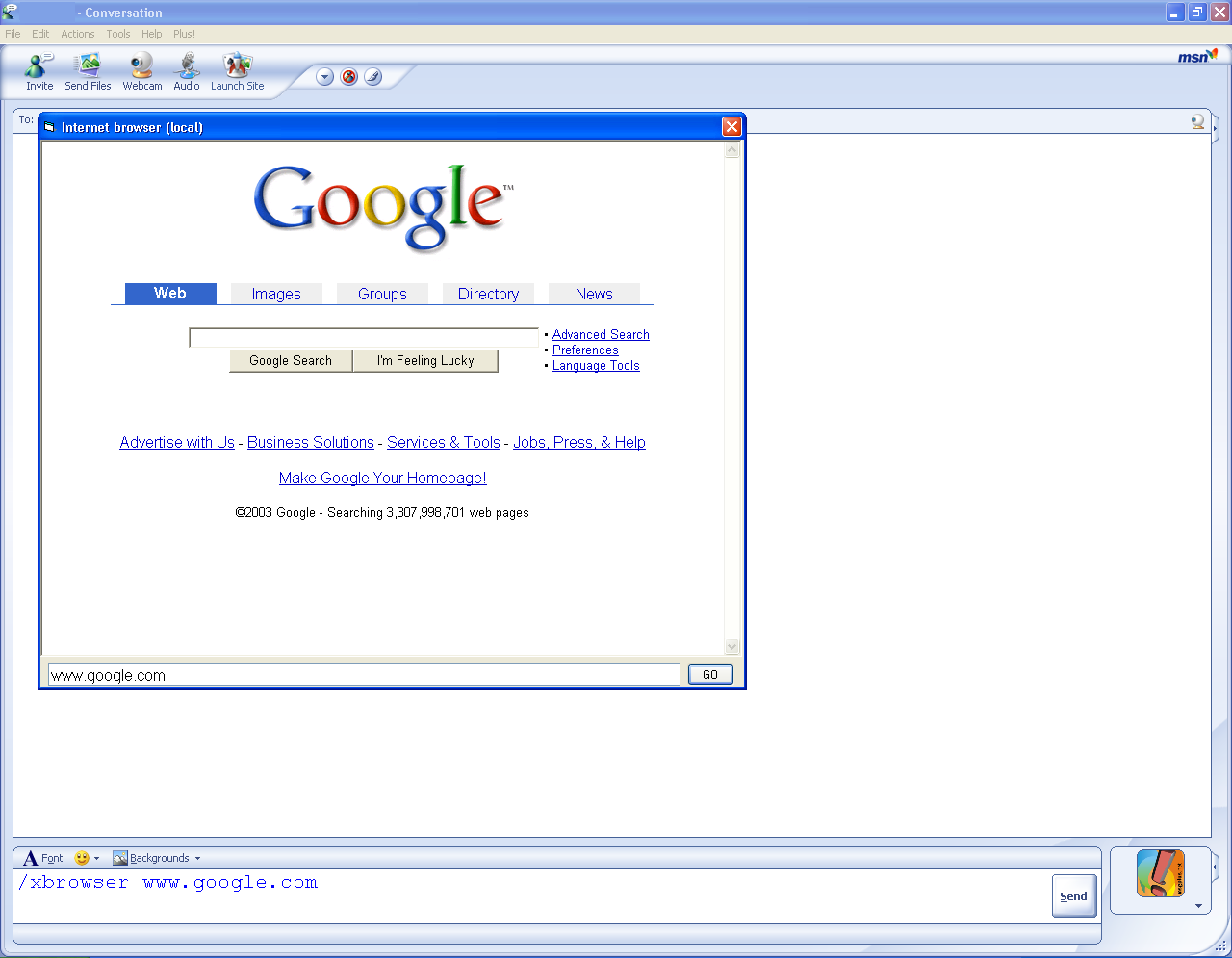This screenshot has width=1232, height=958.
Task: Start Webcam from the toolbar
Action: click(x=141, y=66)
